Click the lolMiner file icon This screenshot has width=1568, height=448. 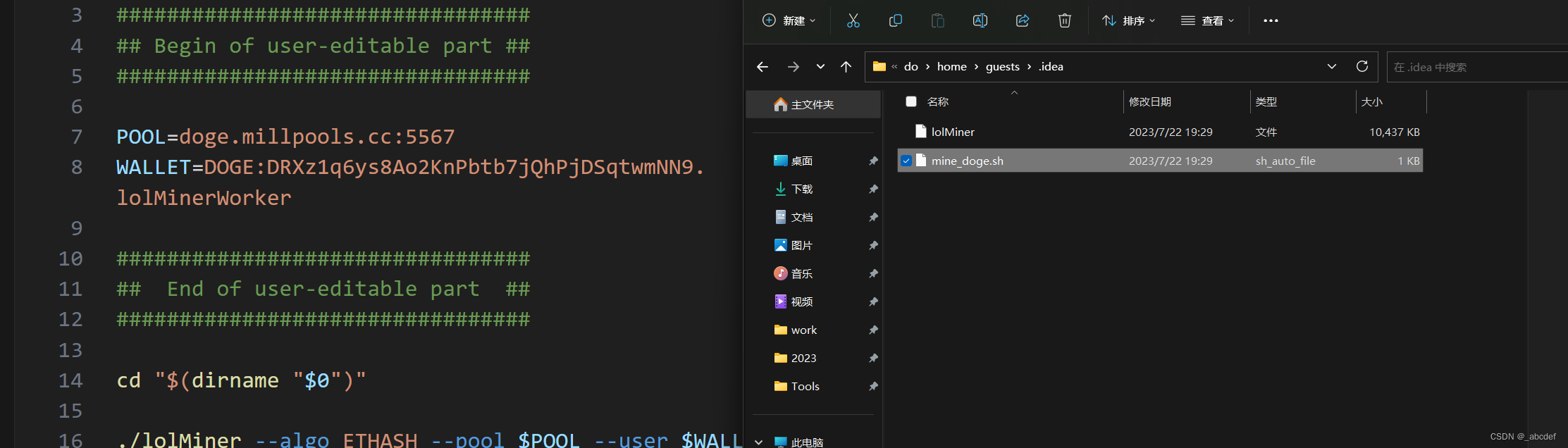click(920, 131)
